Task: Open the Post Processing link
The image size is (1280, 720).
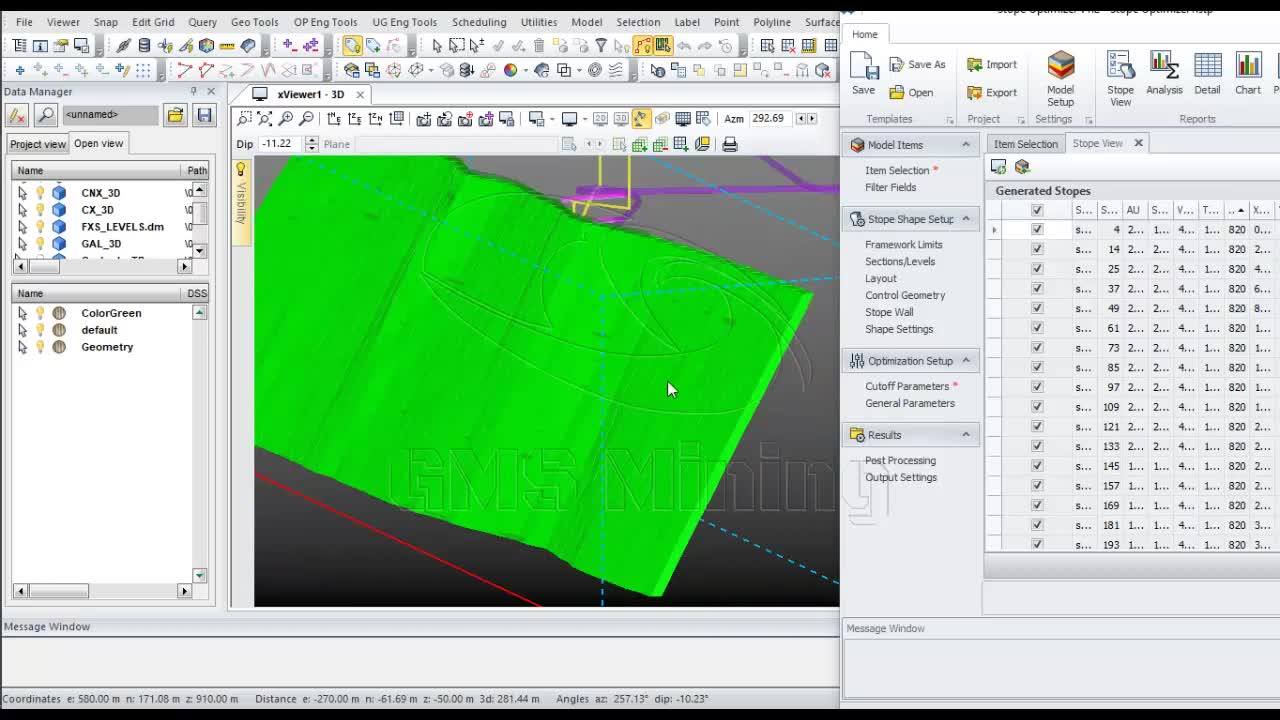Action: point(900,461)
